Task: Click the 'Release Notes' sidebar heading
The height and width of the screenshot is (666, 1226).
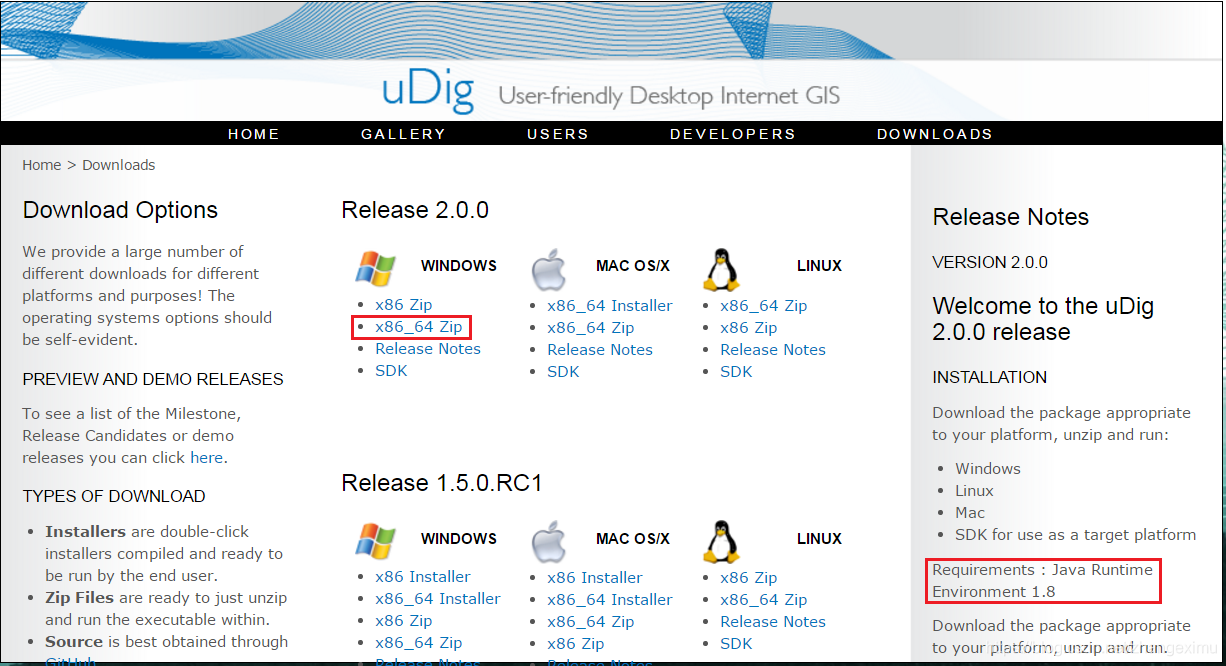Action: [x=1011, y=217]
